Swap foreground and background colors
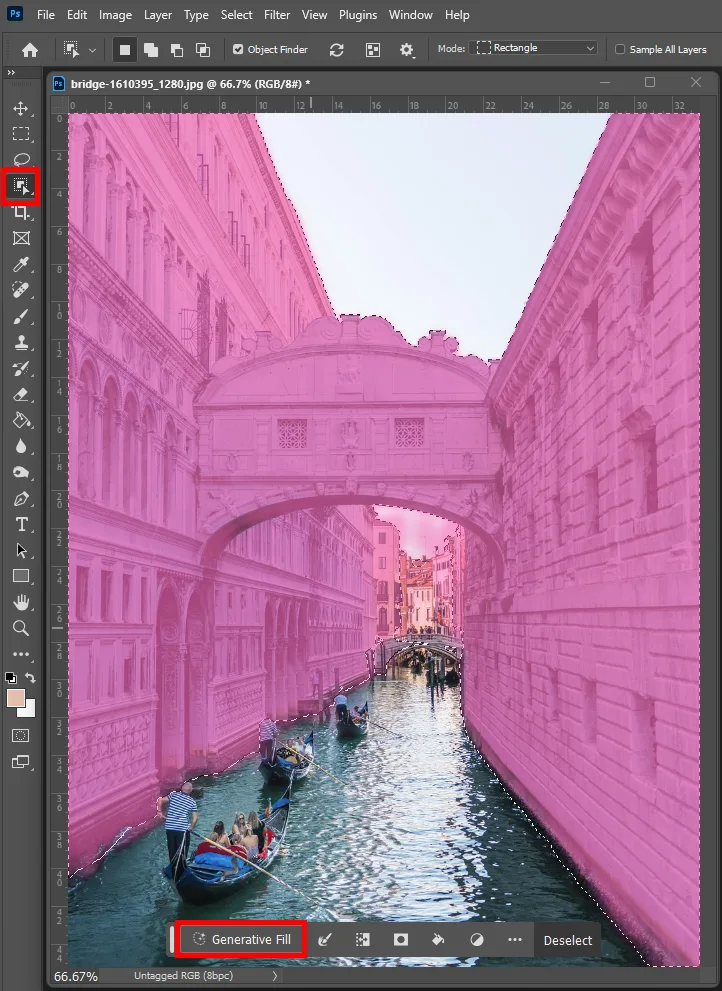This screenshot has height=991, width=722. tap(30, 678)
